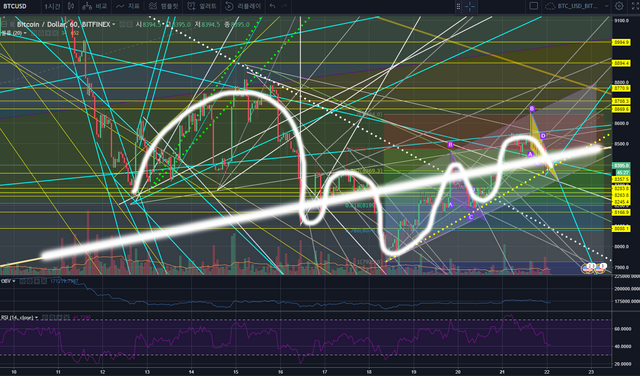Toggle RSI indicator visibility eye

click(x=46, y=317)
